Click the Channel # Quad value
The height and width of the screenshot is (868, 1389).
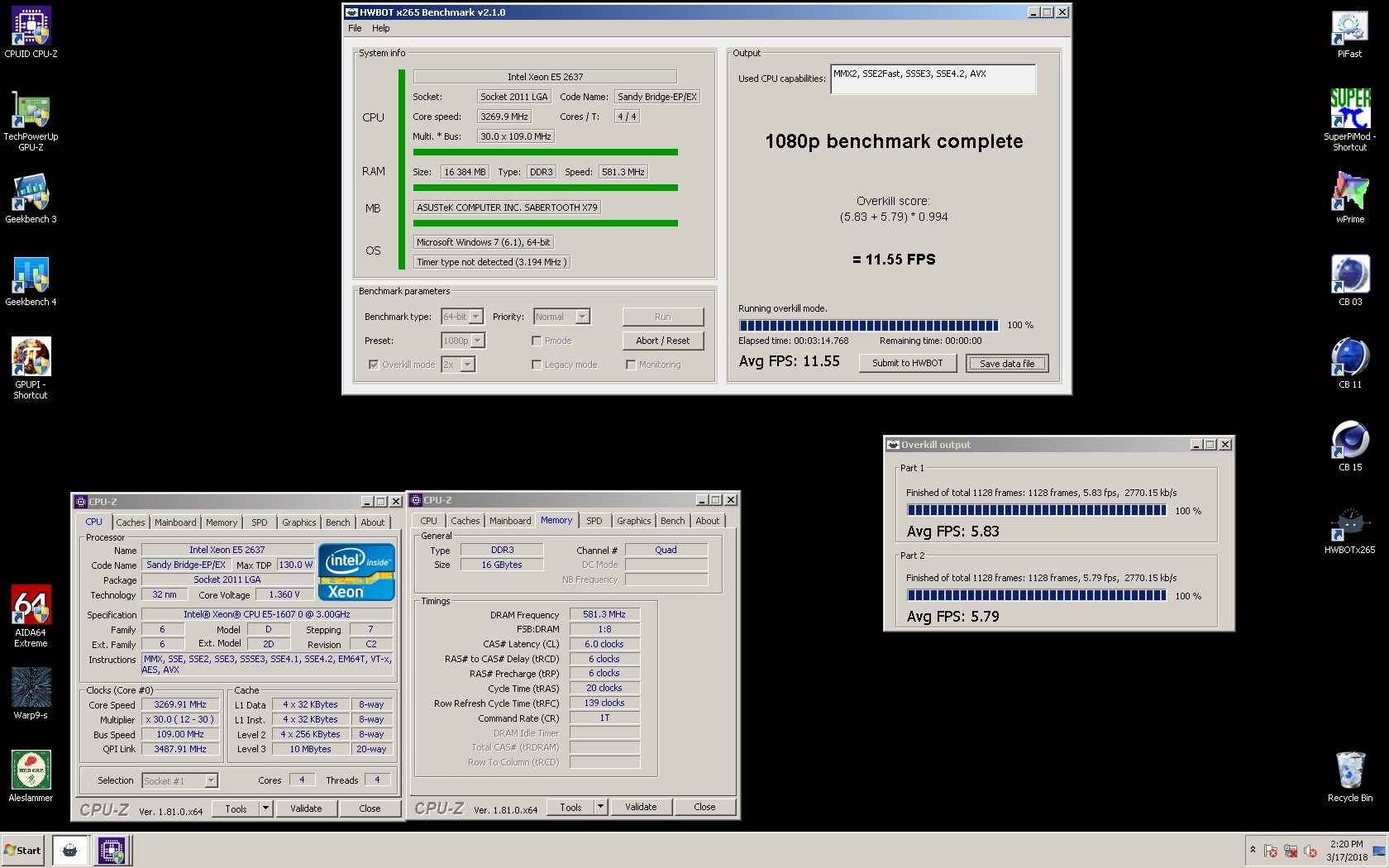[x=666, y=551]
